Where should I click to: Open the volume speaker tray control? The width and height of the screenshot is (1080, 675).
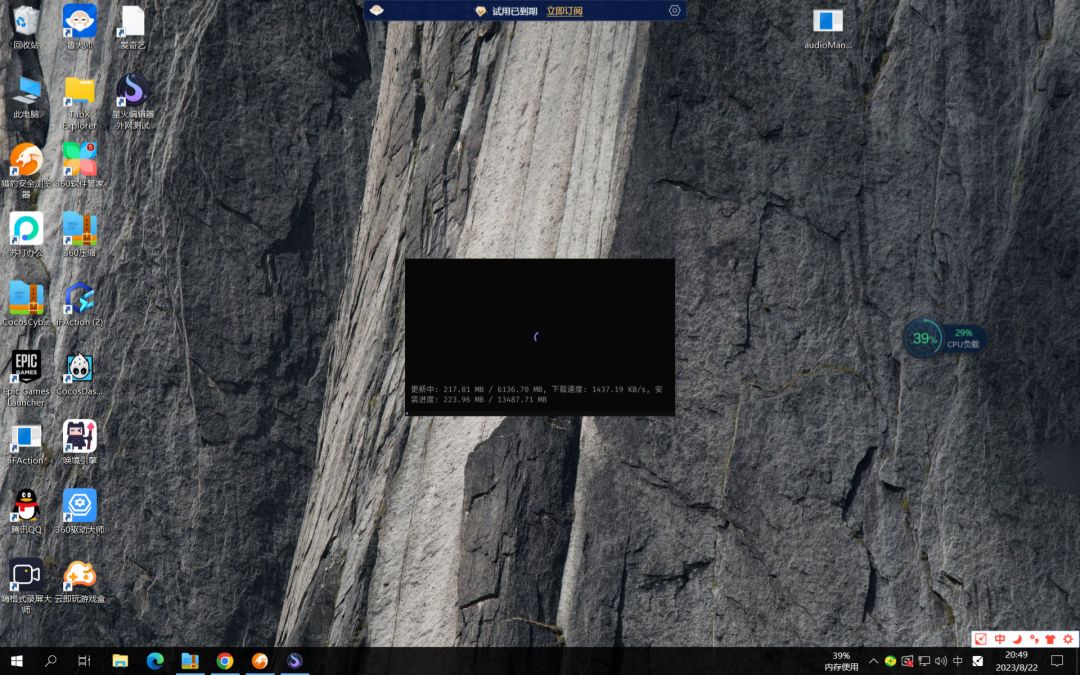(x=941, y=661)
